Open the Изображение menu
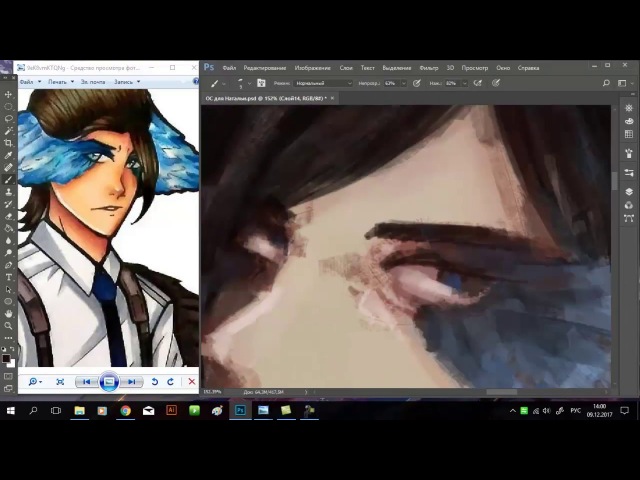Screen dimensions: 640x480 (x=313, y=68)
